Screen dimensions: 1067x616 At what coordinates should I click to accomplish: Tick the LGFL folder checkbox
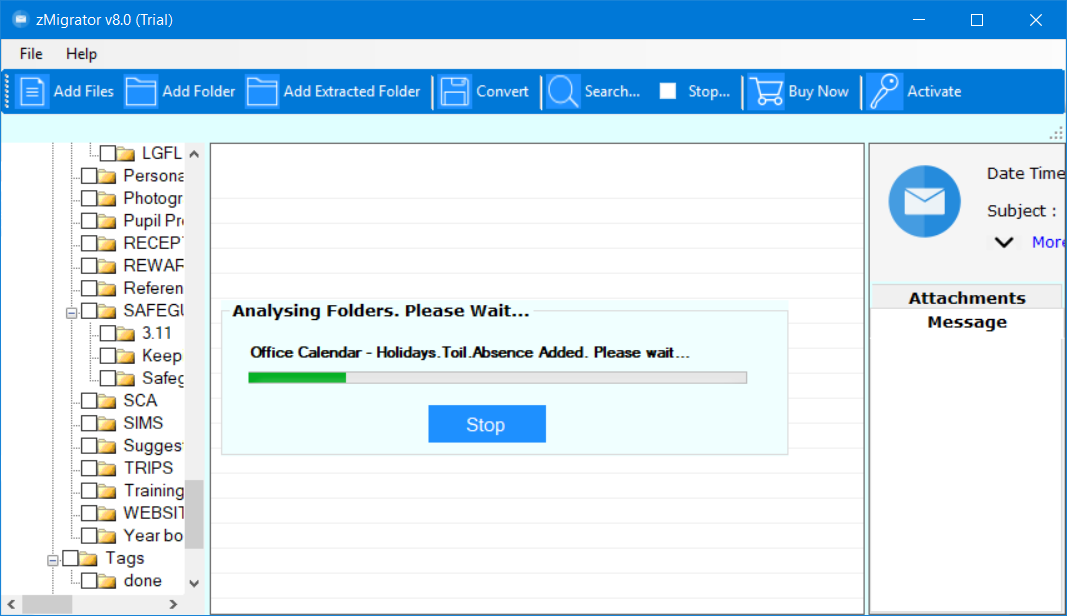pos(108,153)
